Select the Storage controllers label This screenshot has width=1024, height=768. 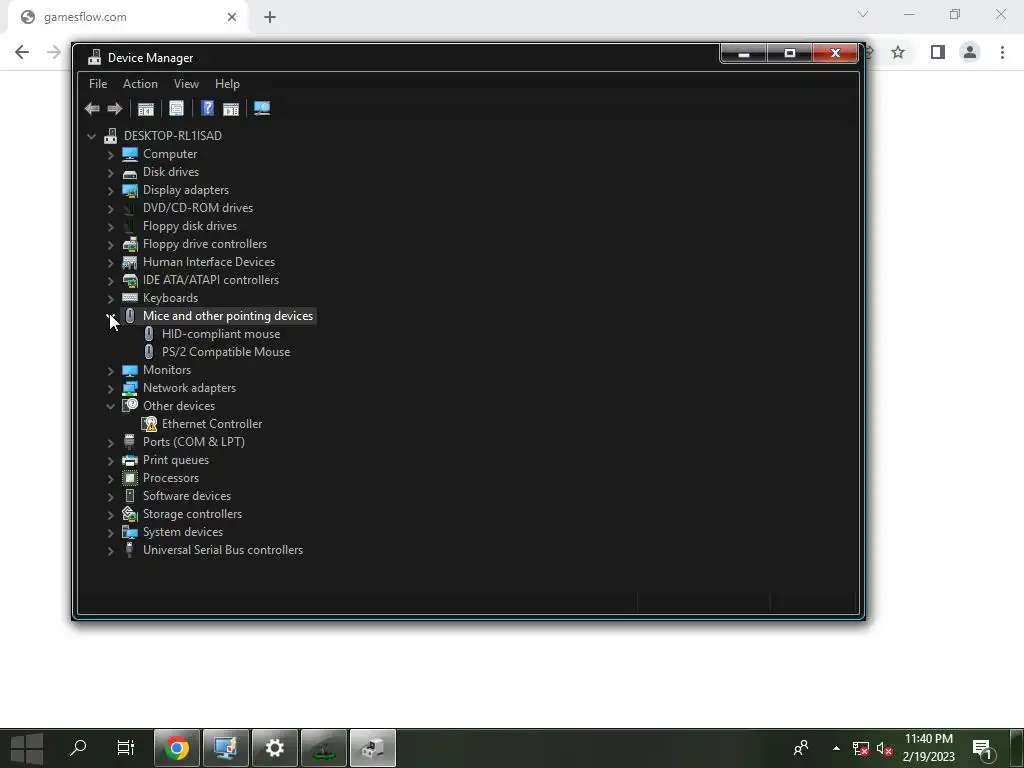click(x=192, y=514)
